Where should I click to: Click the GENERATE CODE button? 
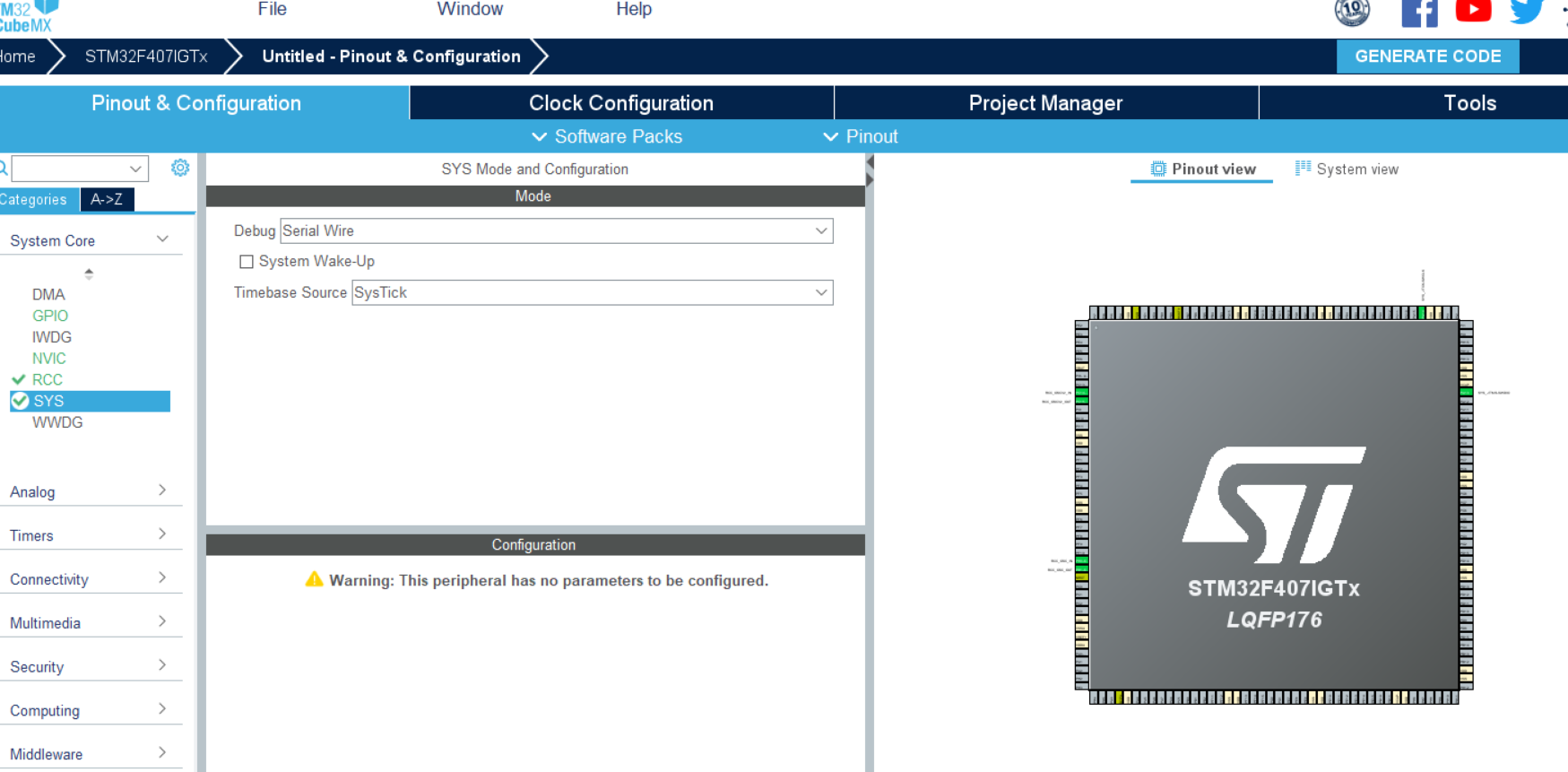[1427, 56]
